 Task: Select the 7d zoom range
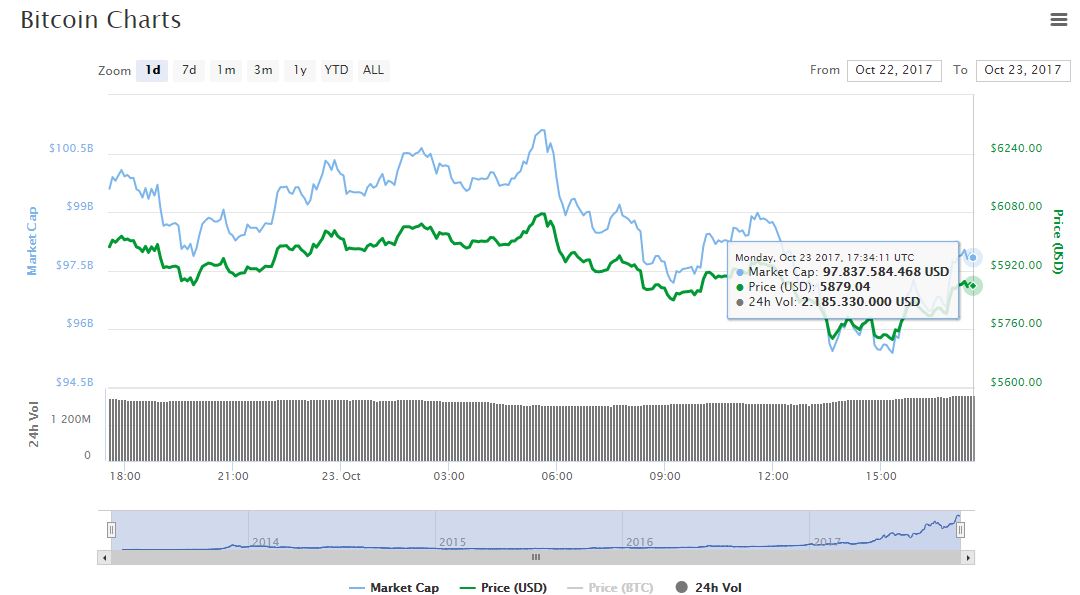189,70
